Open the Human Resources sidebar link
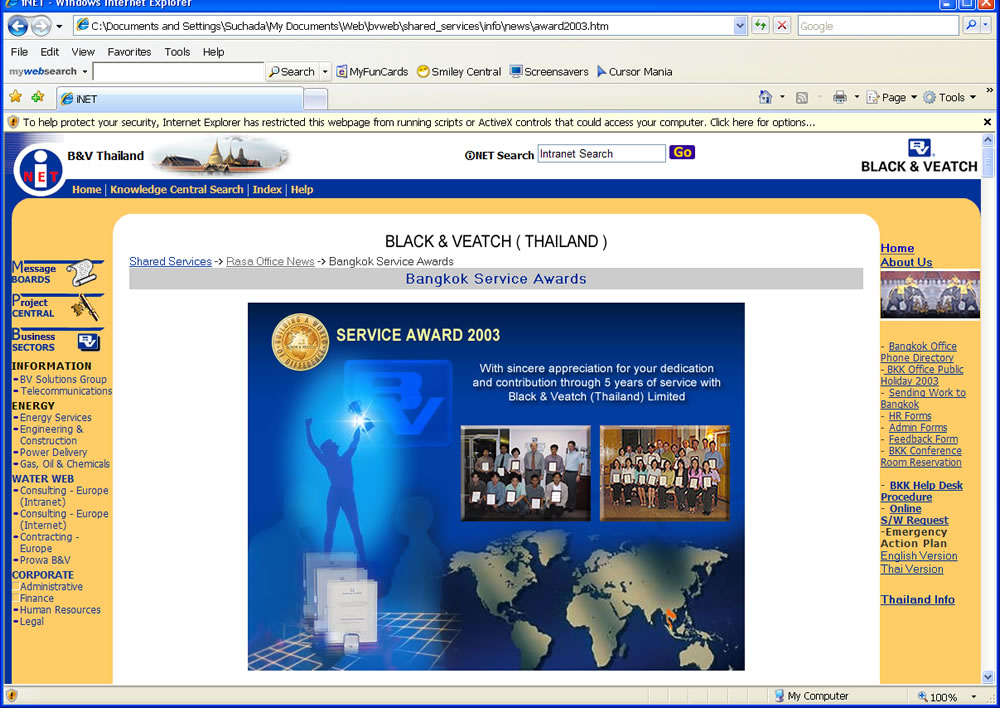The image size is (1000, 708). coord(60,610)
